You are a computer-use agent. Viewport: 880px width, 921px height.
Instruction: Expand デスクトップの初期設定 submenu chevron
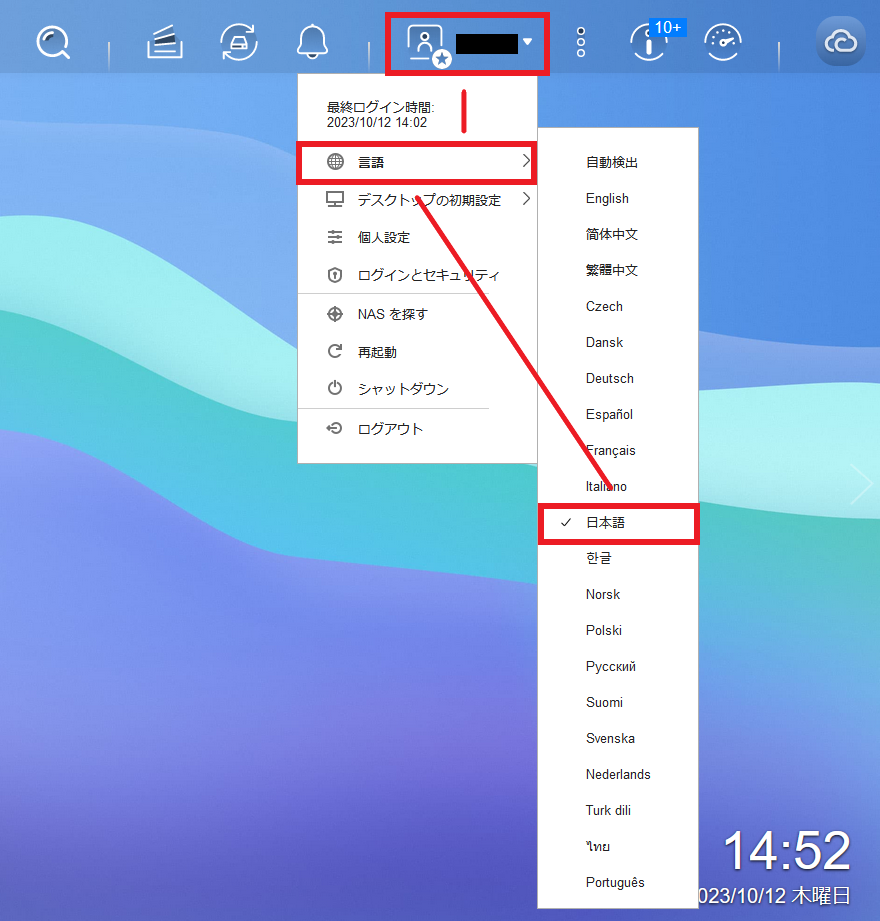[x=526, y=199]
